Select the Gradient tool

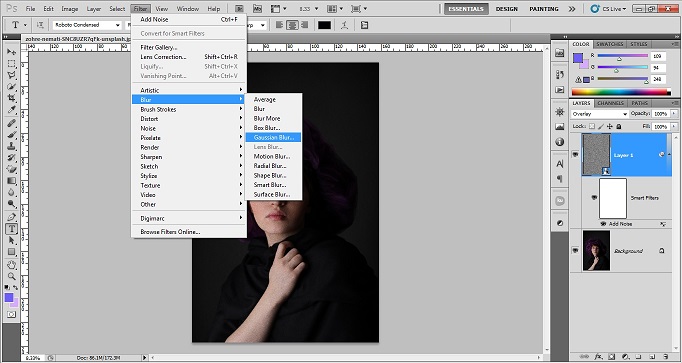coord(11,181)
